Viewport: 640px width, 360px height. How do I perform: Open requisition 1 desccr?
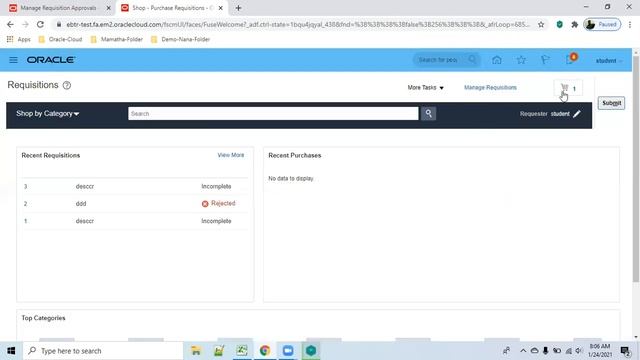coord(135,221)
